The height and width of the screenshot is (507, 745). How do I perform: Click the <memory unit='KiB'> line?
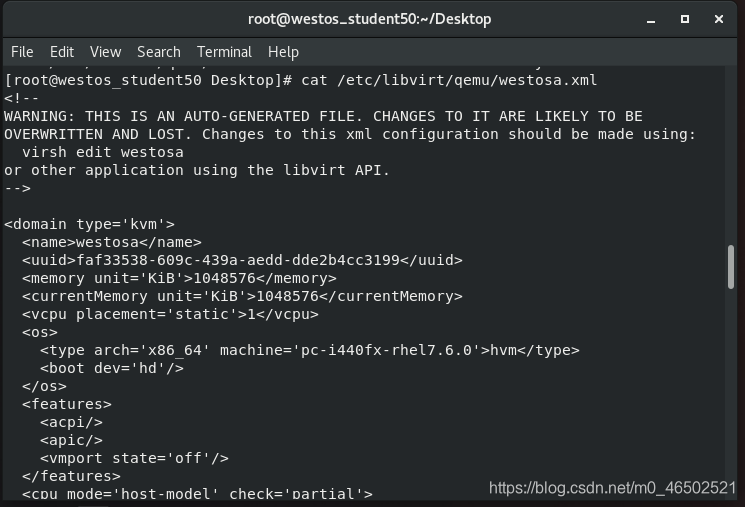tap(179, 278)
